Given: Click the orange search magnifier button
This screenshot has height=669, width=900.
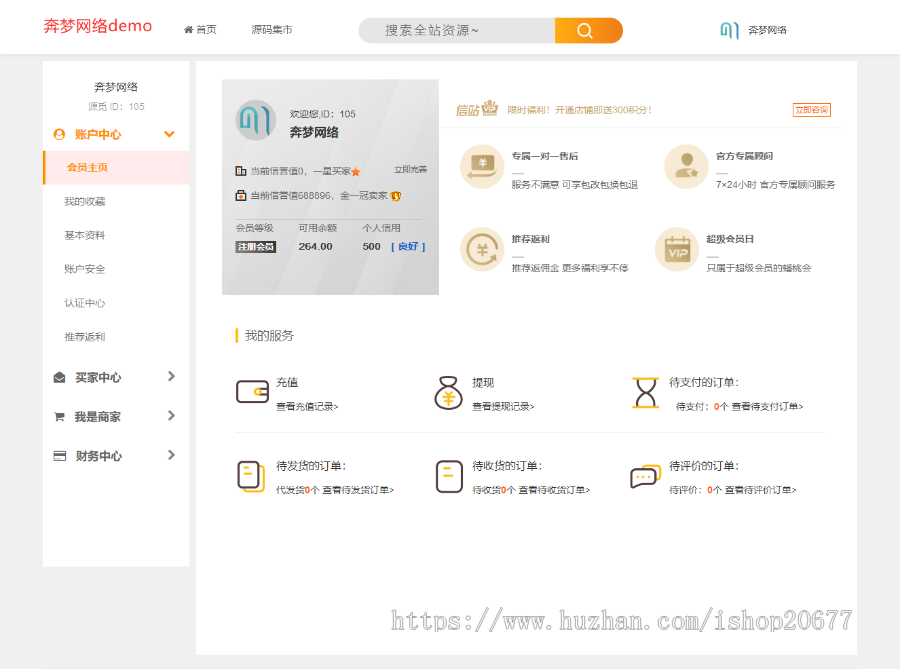Looking at the screenshot, I should click(588, 30).
